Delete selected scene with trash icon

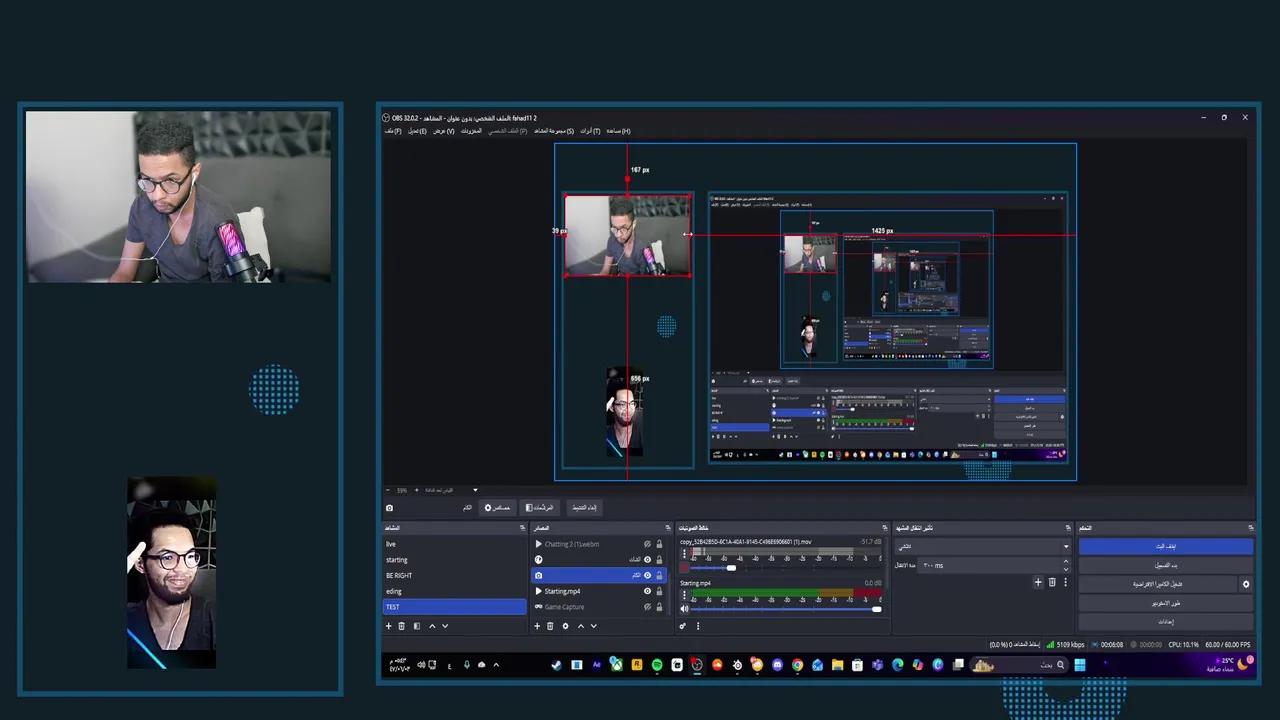[x=401, y=626]
